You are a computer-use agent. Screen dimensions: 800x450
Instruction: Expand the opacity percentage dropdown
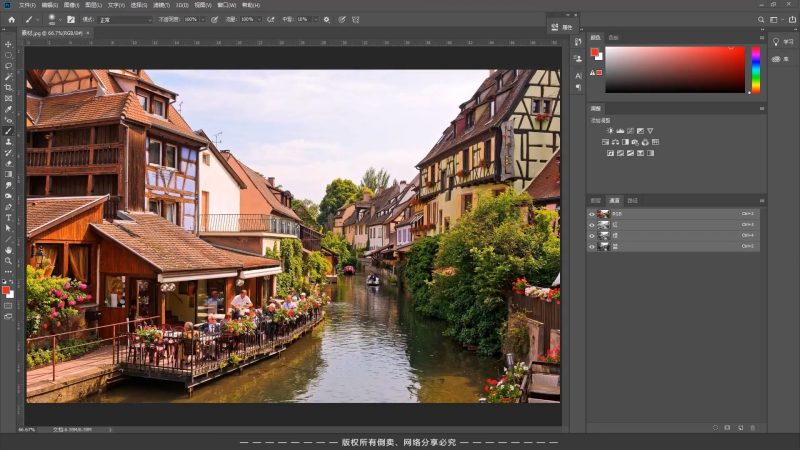(204, 19)
